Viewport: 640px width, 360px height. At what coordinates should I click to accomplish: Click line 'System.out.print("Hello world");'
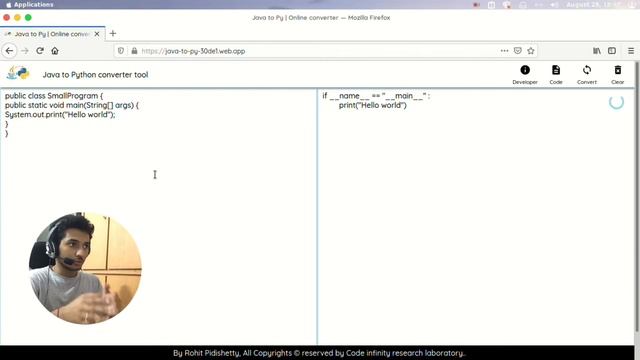tap(60, 115)
